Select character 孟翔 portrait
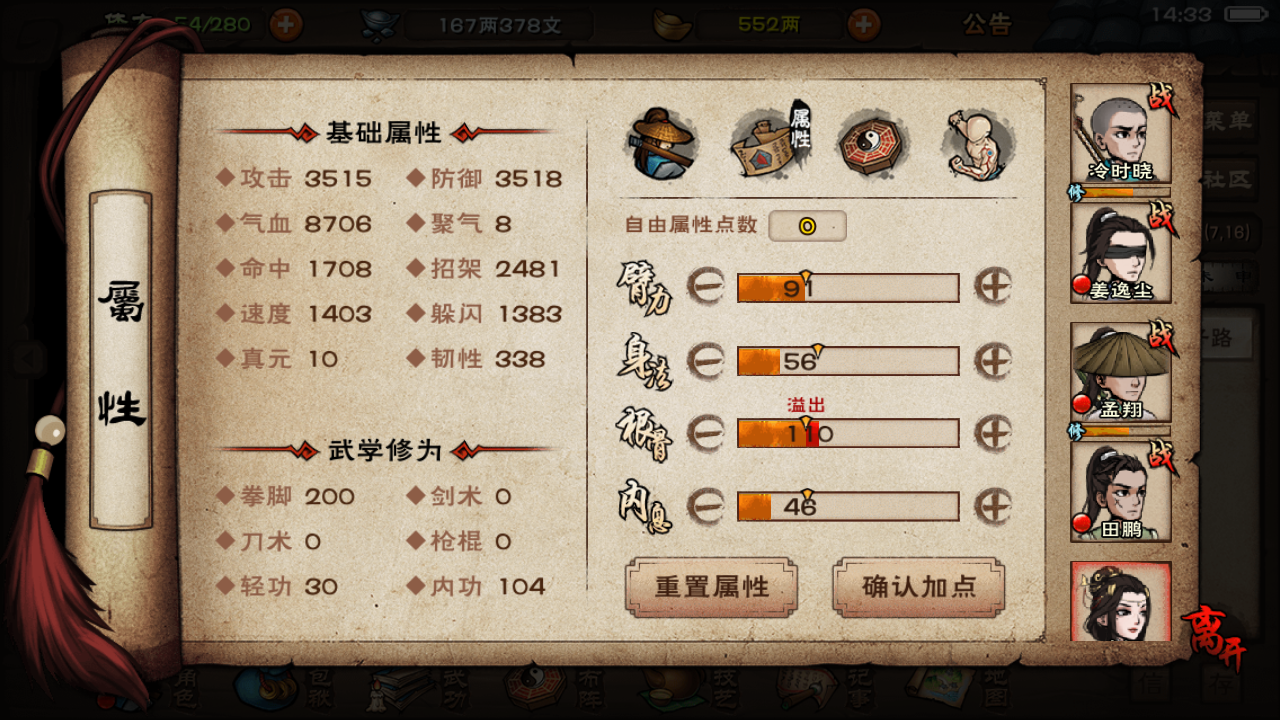 (1121, 372)
